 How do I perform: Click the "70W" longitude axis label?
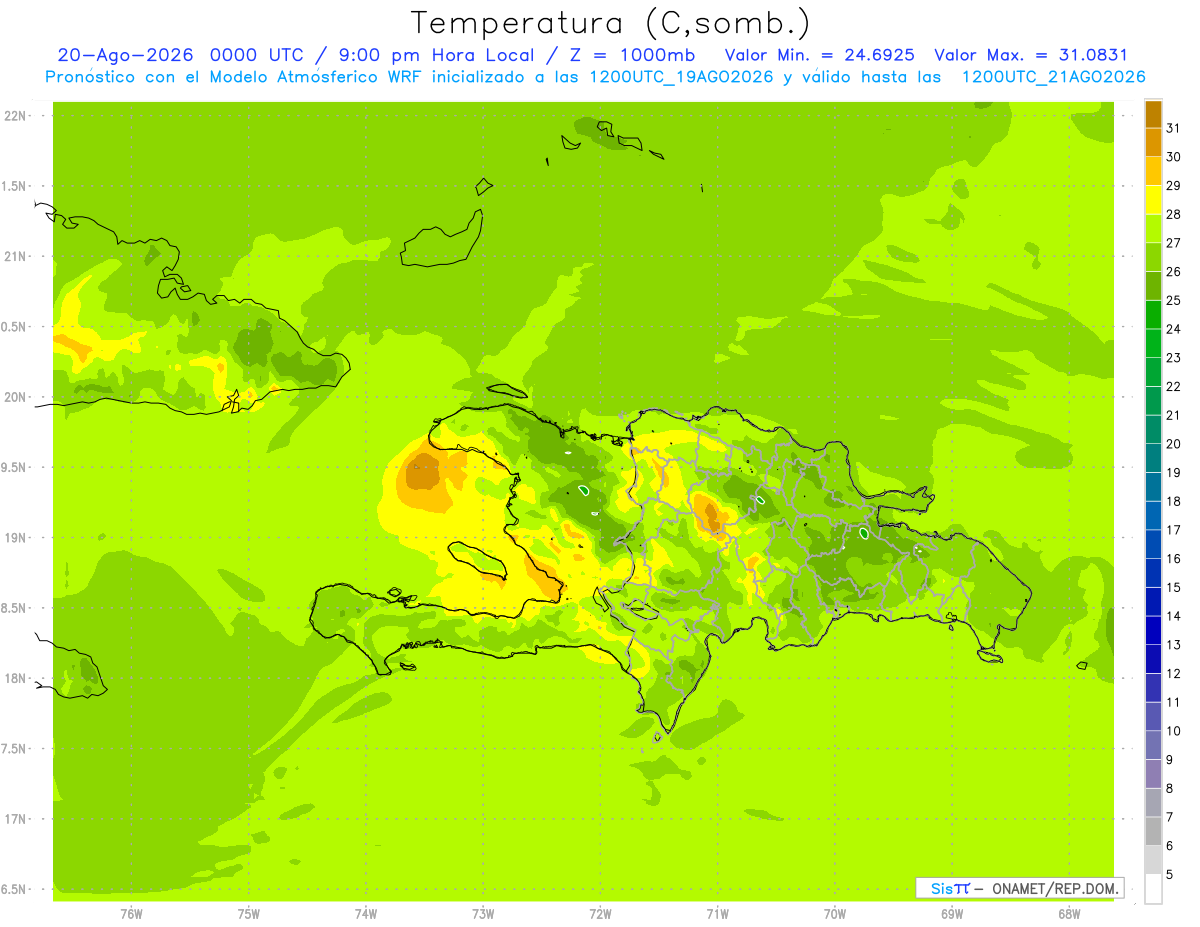pyautogui.click(x=835, y=914)
